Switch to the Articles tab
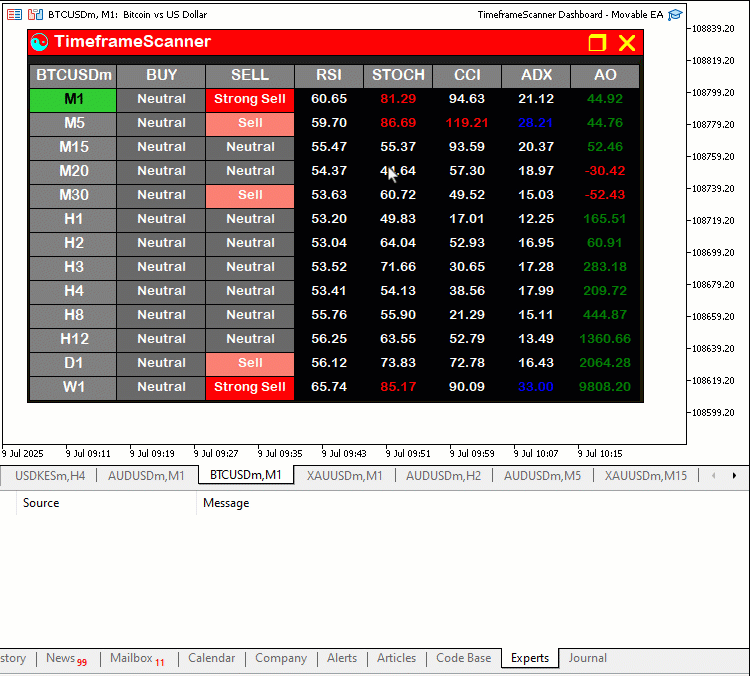Screen dimensions: 750x676 click(396, 659)
